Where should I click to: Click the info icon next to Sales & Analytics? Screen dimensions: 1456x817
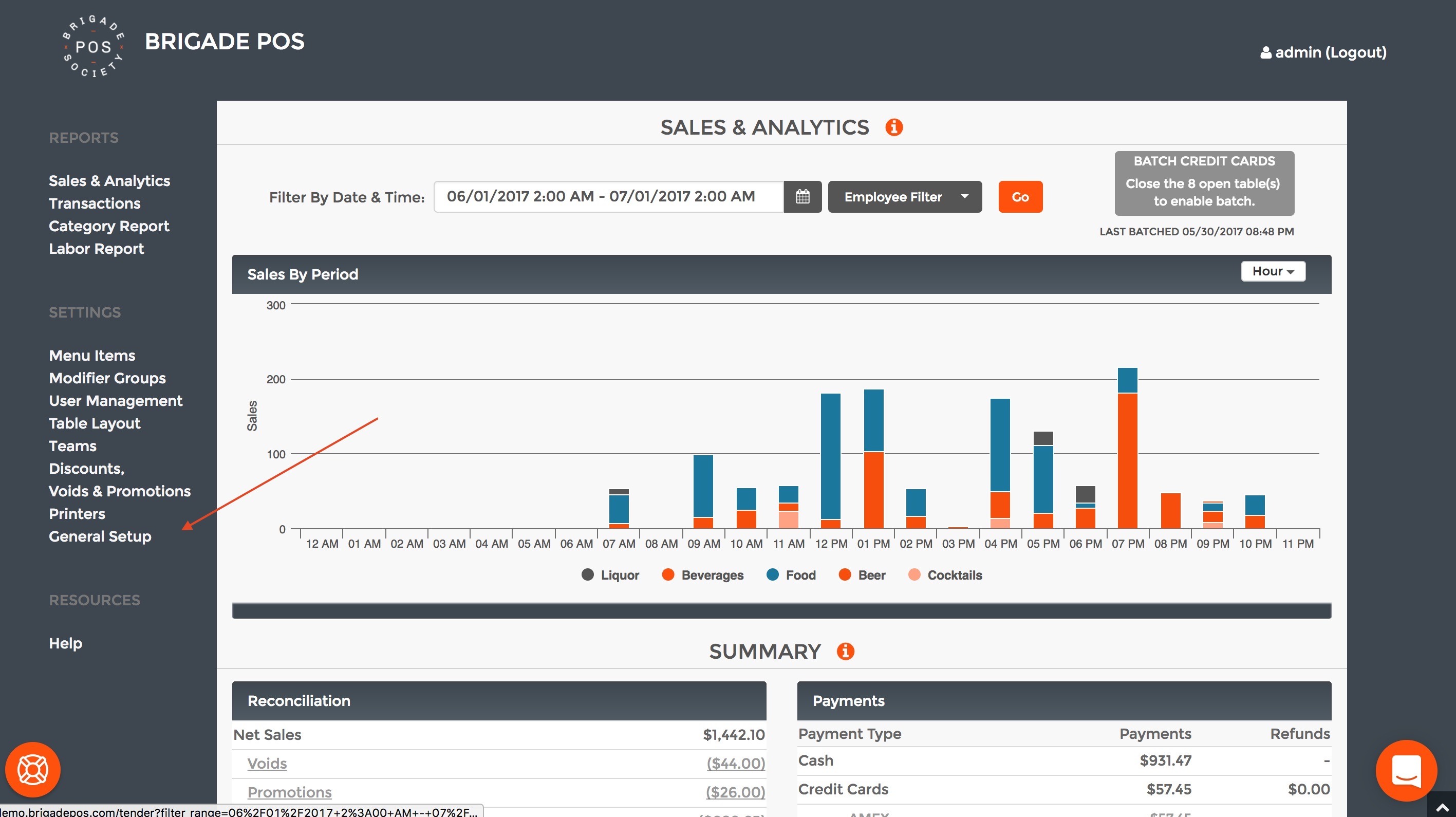click(x=893, y=127)
